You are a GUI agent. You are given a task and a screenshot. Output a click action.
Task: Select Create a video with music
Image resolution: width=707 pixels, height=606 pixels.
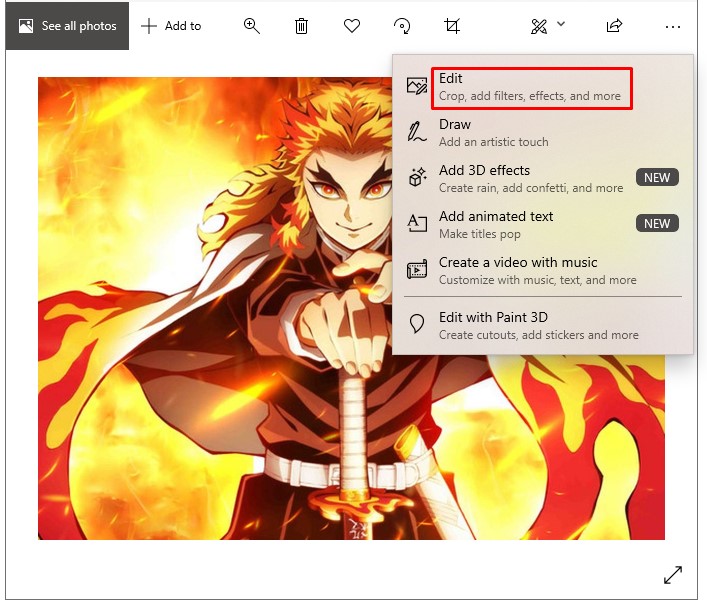click(x=542, y=271)
